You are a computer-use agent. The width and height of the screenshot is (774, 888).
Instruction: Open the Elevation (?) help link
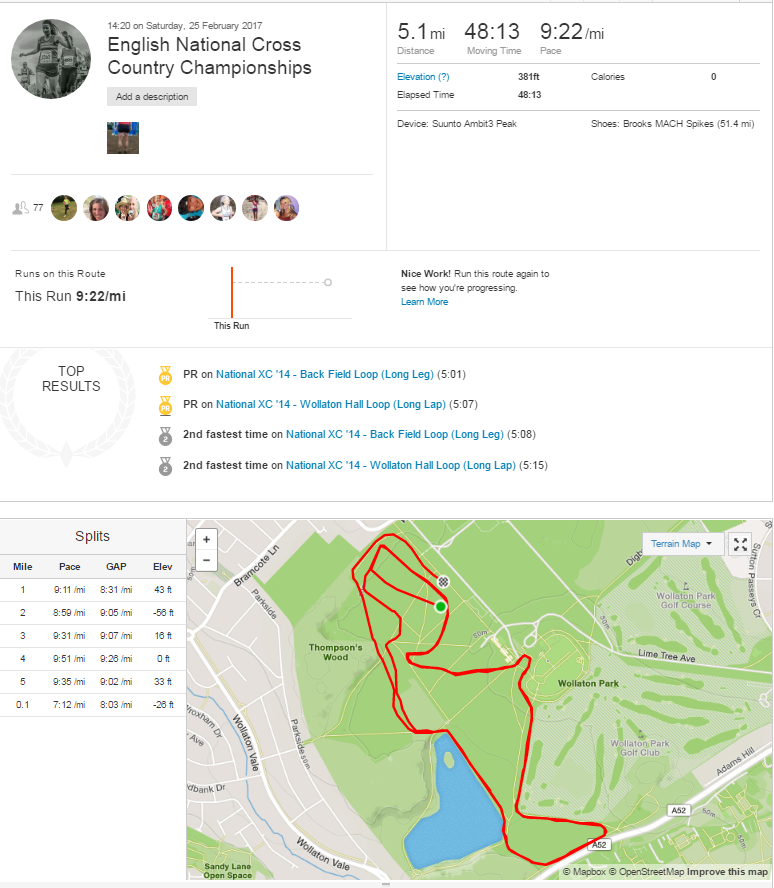[x=423, y=77]
